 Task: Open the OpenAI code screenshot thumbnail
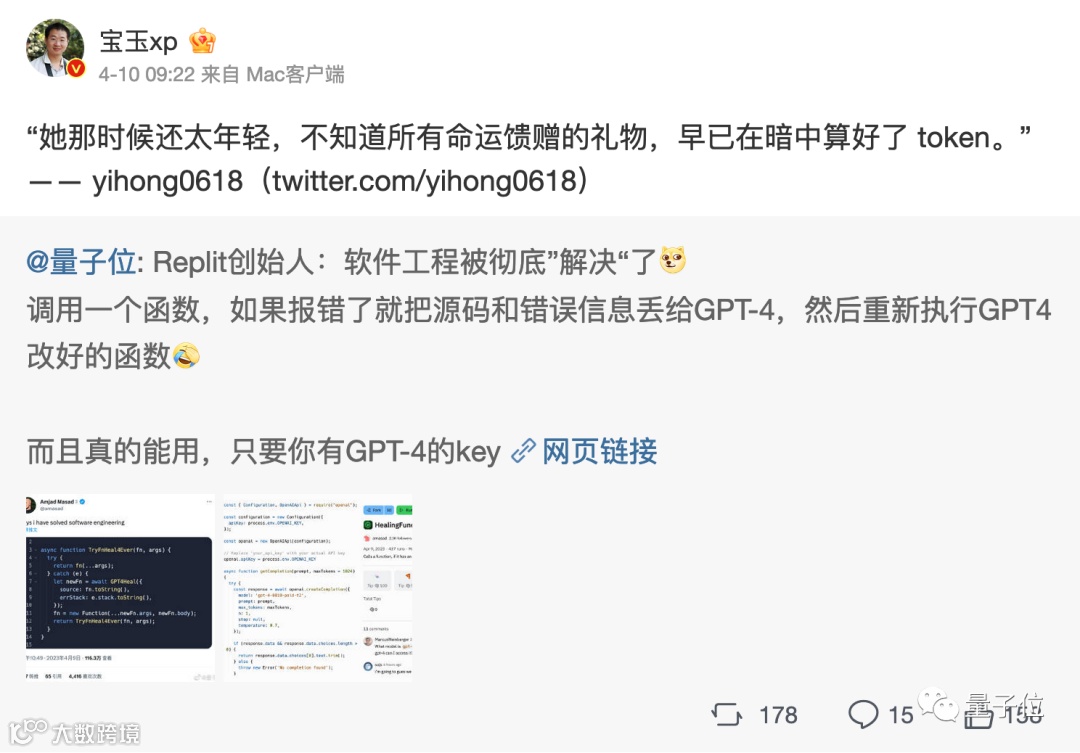click(x=318, y=588)
